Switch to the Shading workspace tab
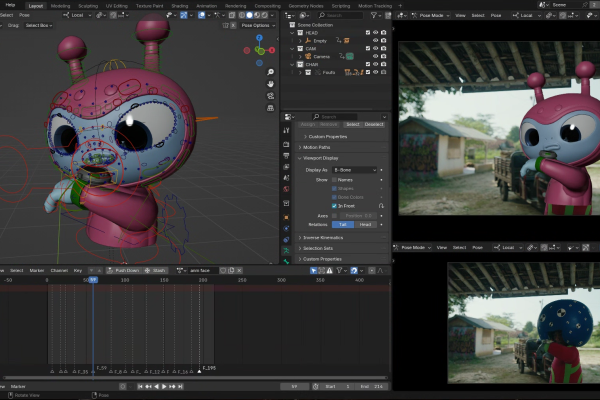 tap(179, 6)
